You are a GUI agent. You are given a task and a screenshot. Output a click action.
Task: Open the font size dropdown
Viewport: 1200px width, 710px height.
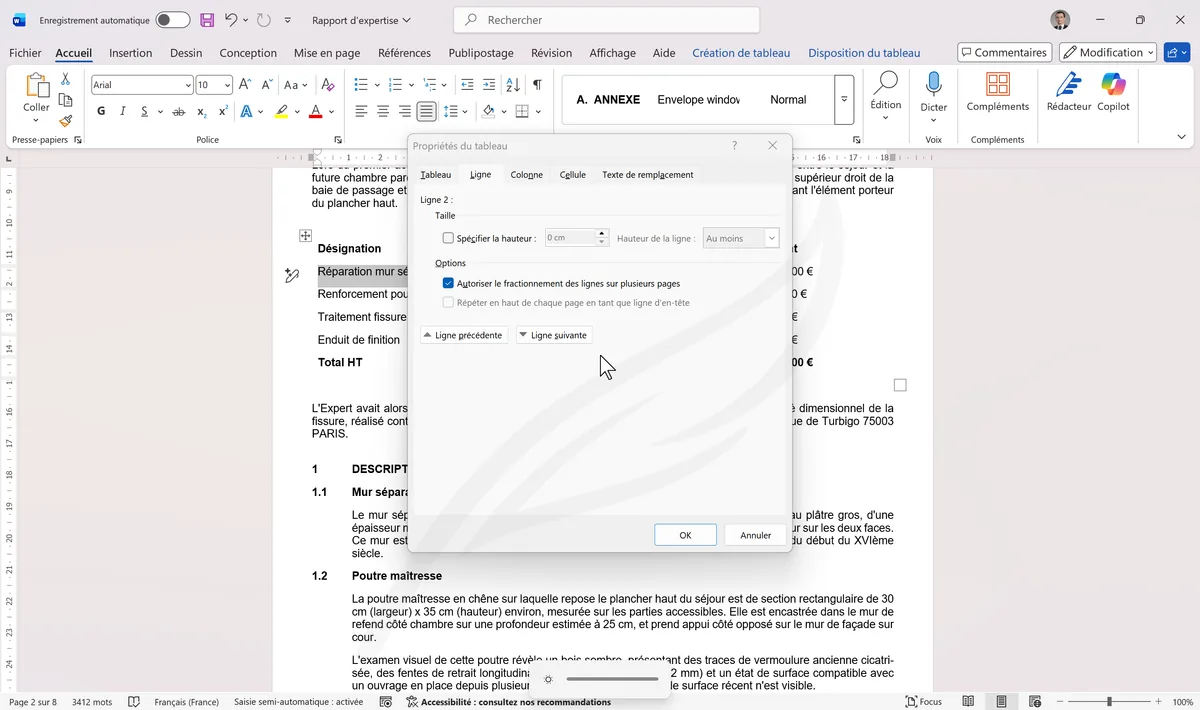(227, 85)
